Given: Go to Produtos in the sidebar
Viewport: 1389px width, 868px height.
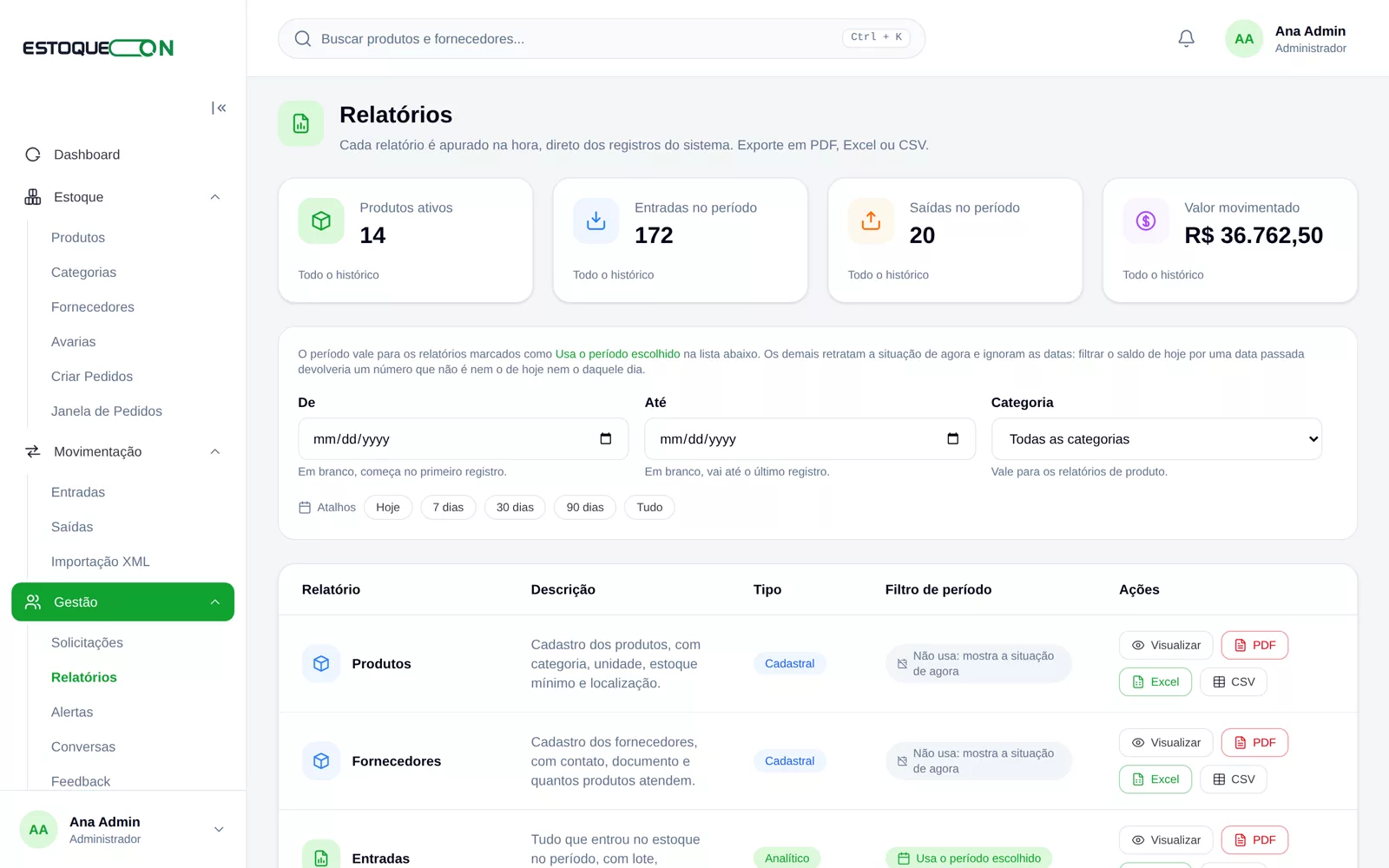Looking at the screenshot, I should [x=78, y=237].
